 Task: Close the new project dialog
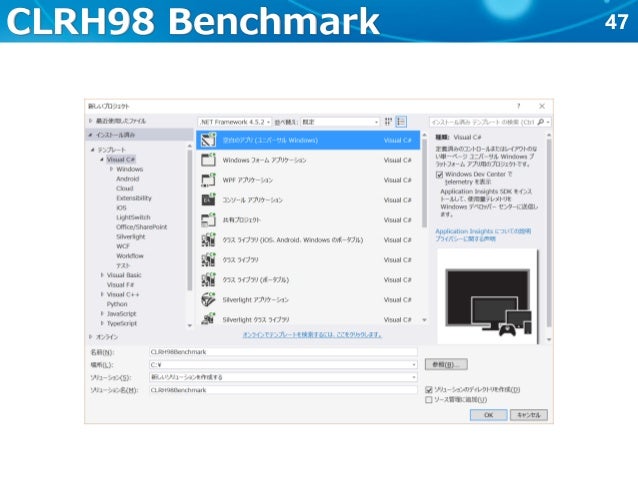542,106
